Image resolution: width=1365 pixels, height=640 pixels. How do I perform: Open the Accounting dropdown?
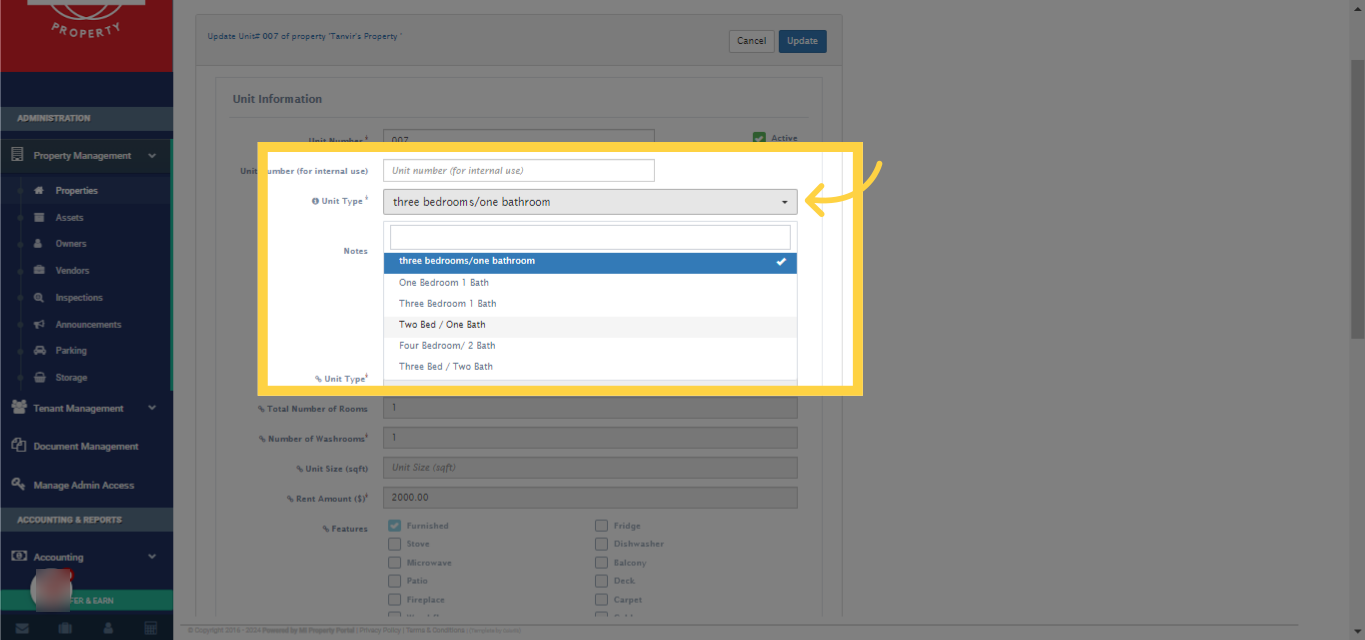(x=60, y=556)
